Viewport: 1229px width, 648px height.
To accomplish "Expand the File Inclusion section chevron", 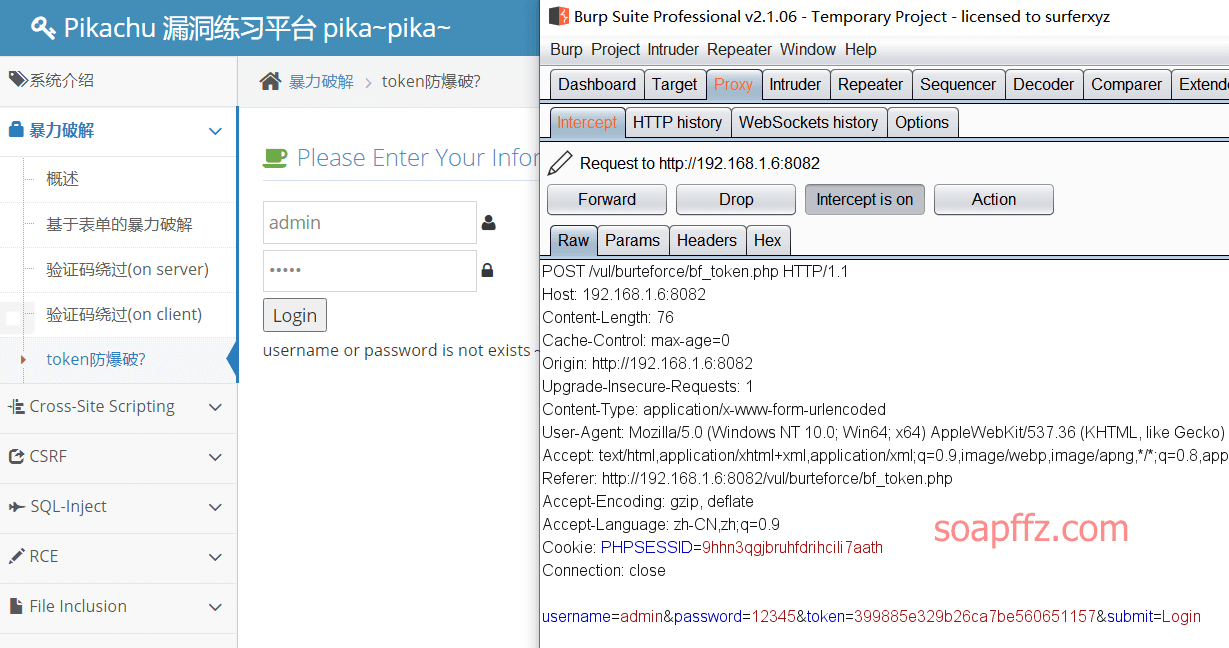I will pyautogui.click(x=215, y=607).
